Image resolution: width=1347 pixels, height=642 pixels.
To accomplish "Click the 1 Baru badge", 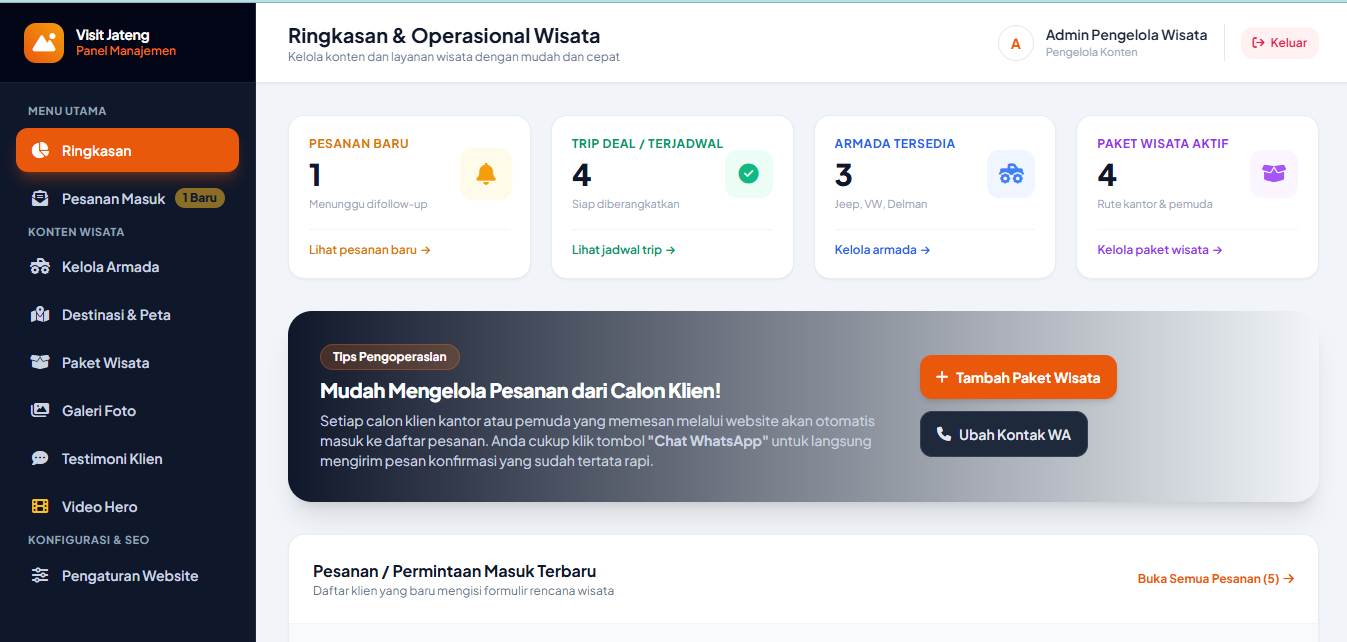I will pyautogui.click(x=200, y=198).
